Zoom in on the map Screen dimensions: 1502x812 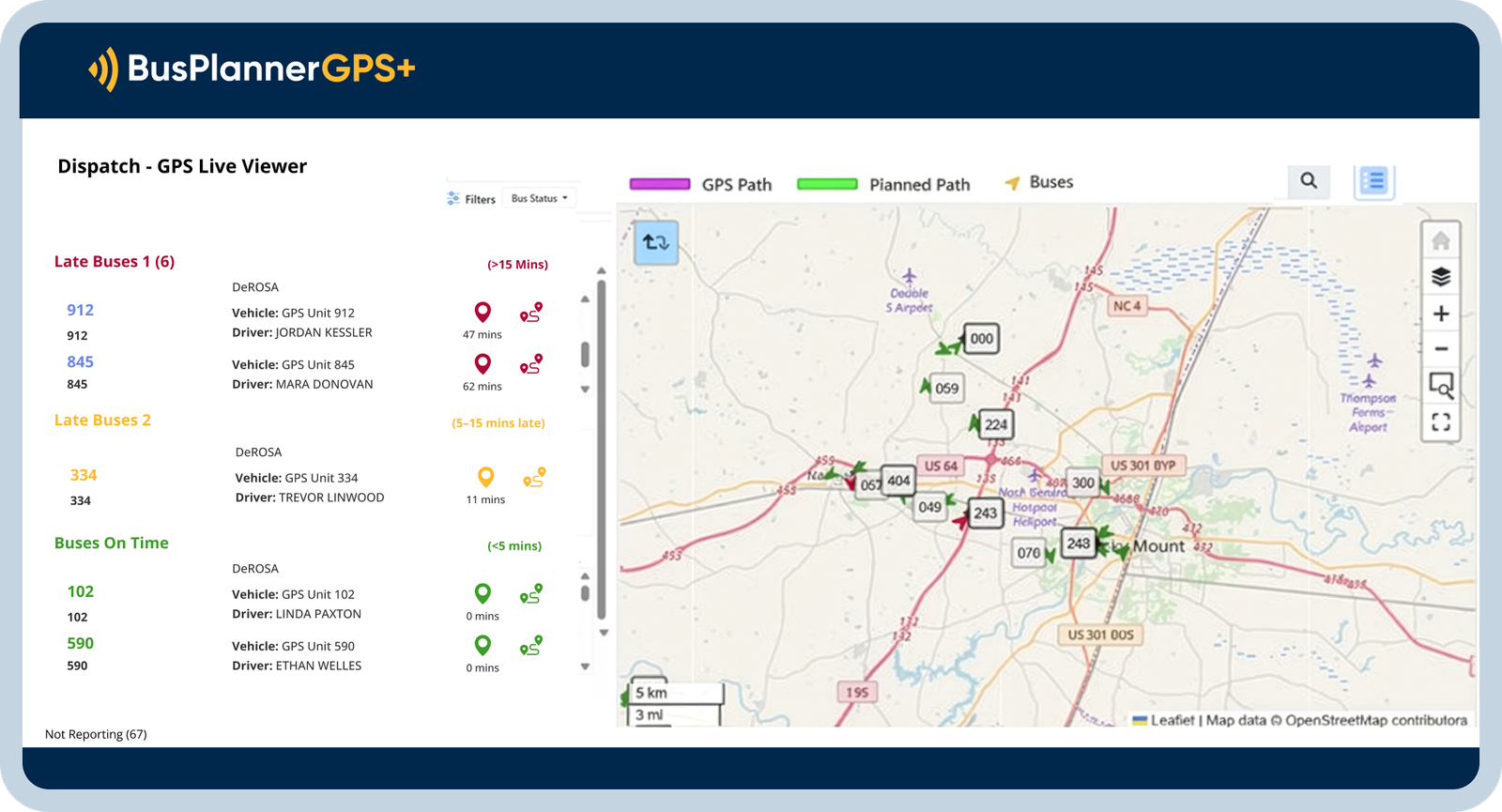[x=1440, y=314]
